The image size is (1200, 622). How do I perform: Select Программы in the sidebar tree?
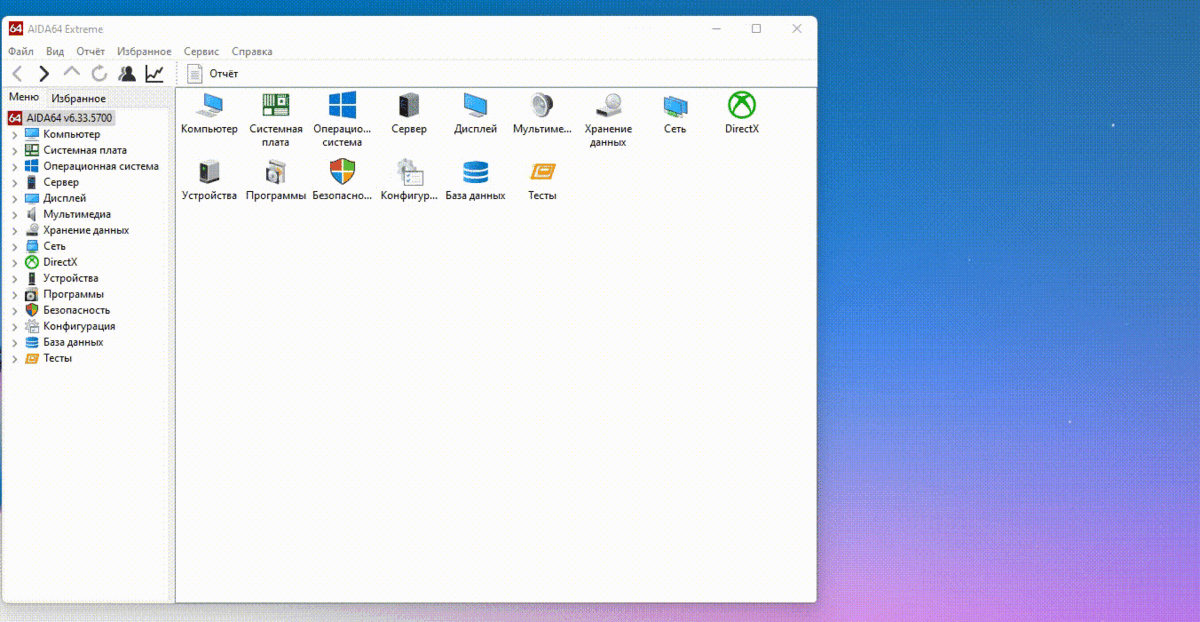coord(74,294)
